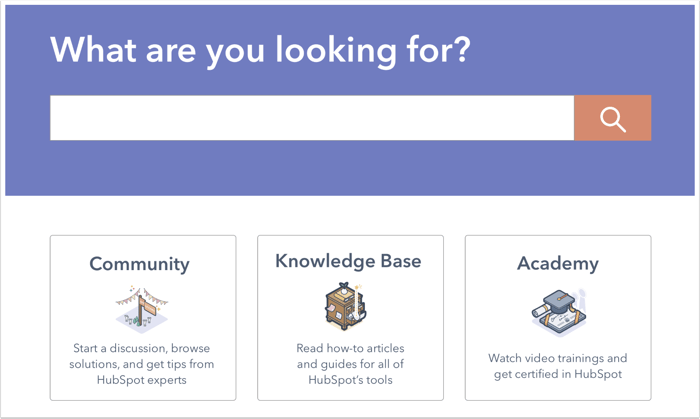This screenshot has width=700, height=419.
Task: Open the Academy heading link
Action: tap(558, 263)
